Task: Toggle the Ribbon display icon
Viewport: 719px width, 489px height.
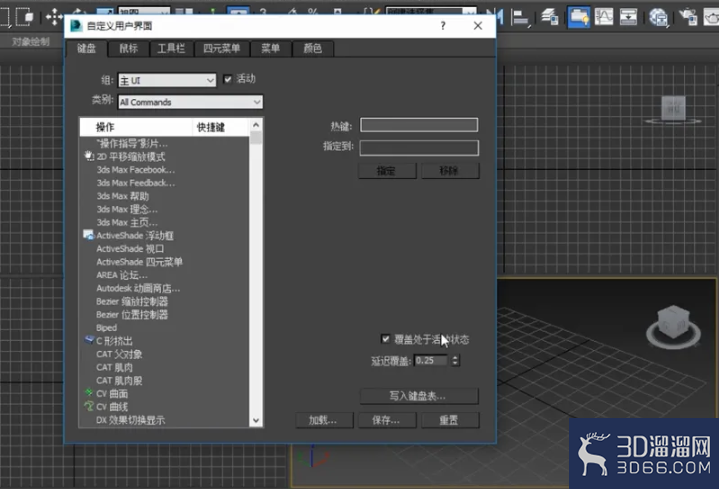Action: [579, 17]
